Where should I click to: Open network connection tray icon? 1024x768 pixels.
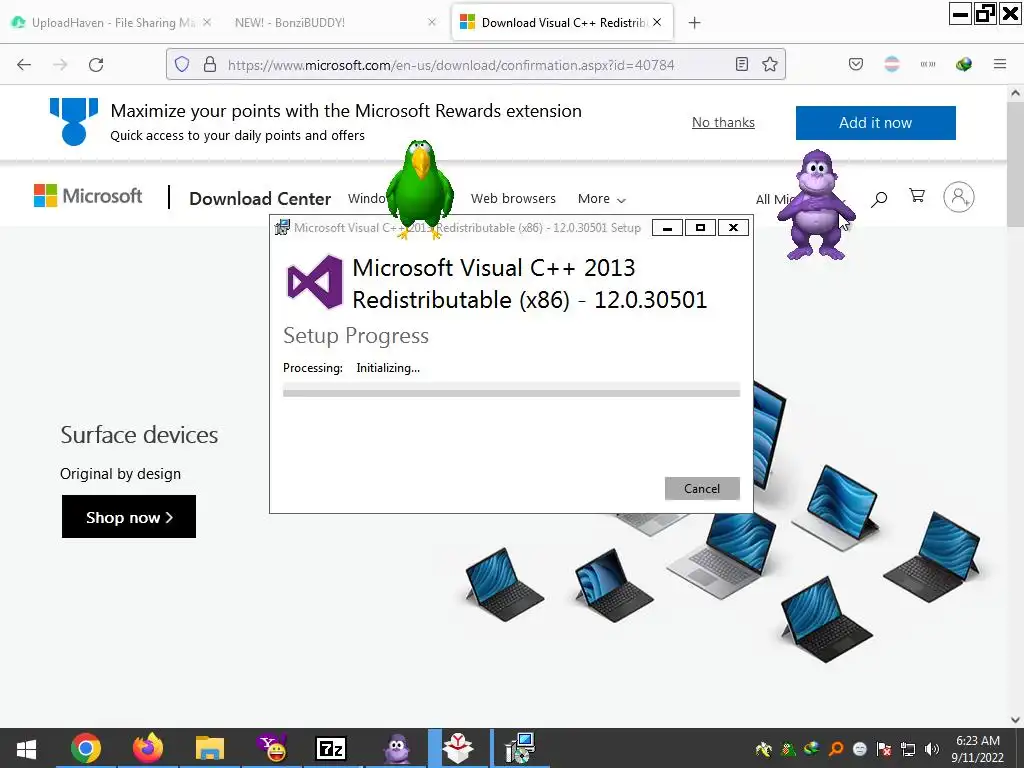point(908,749)
